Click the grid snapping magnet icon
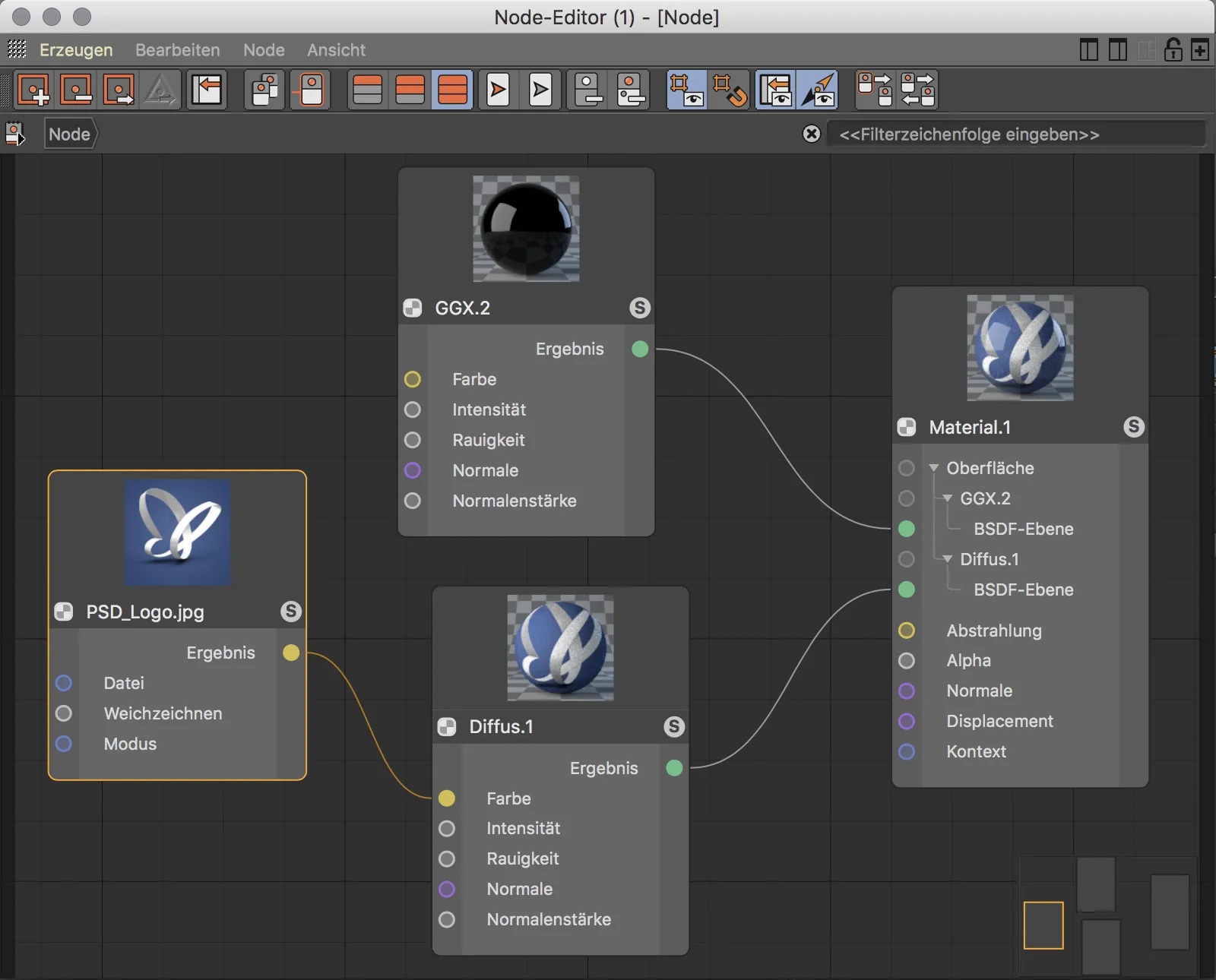Viewport: 1216px width, 980px height. coord(730,90)
